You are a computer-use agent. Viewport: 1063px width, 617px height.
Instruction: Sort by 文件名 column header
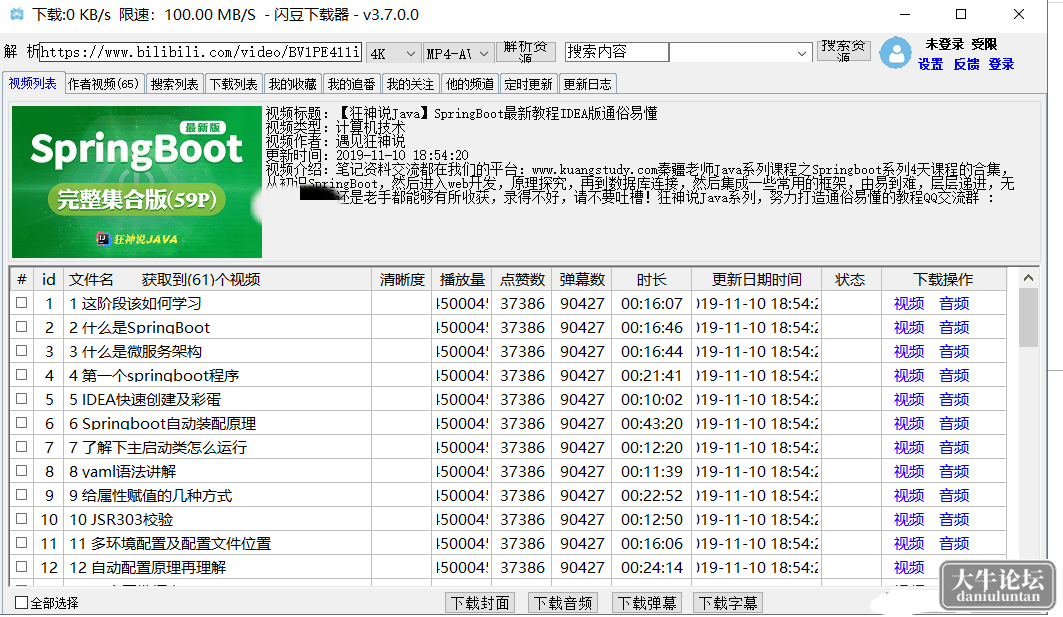pos(217,279)
